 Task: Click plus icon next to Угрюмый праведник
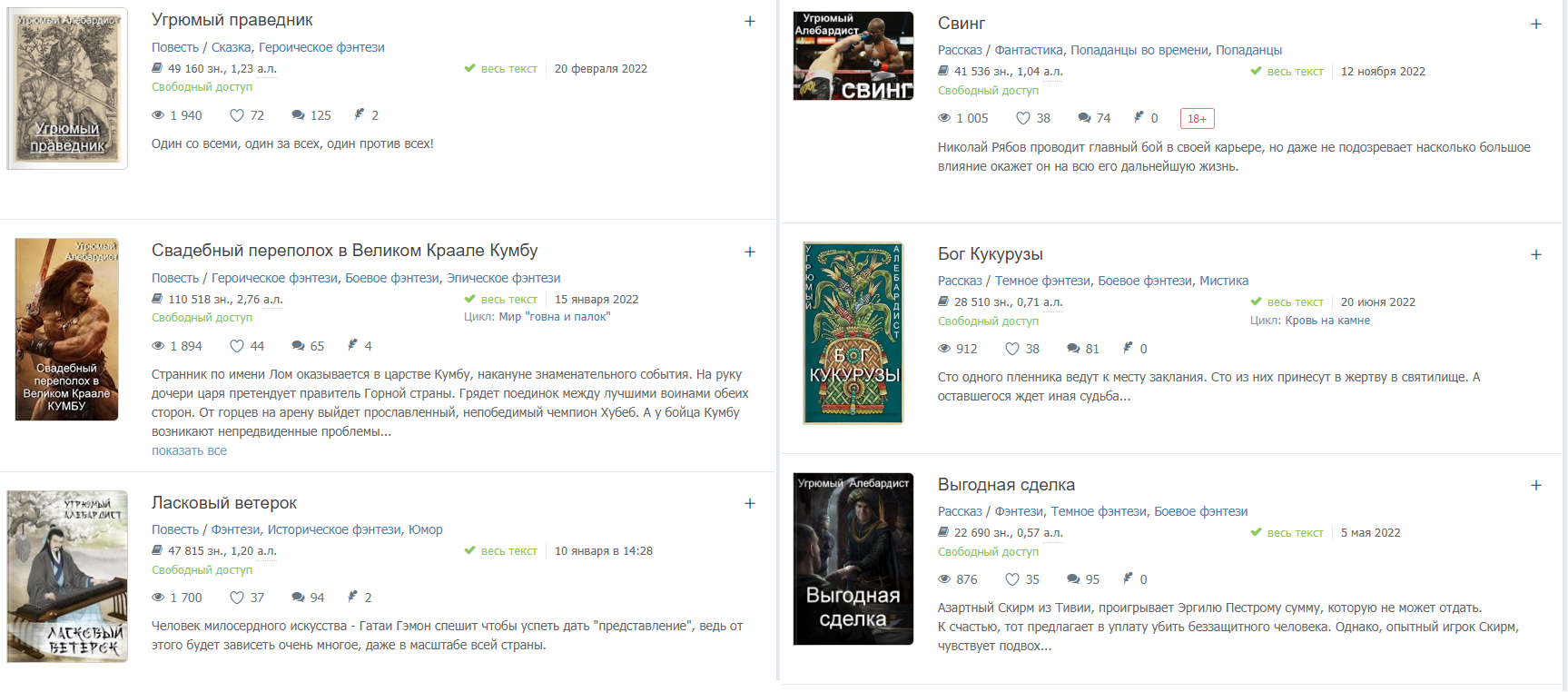(x=750, y=21)
